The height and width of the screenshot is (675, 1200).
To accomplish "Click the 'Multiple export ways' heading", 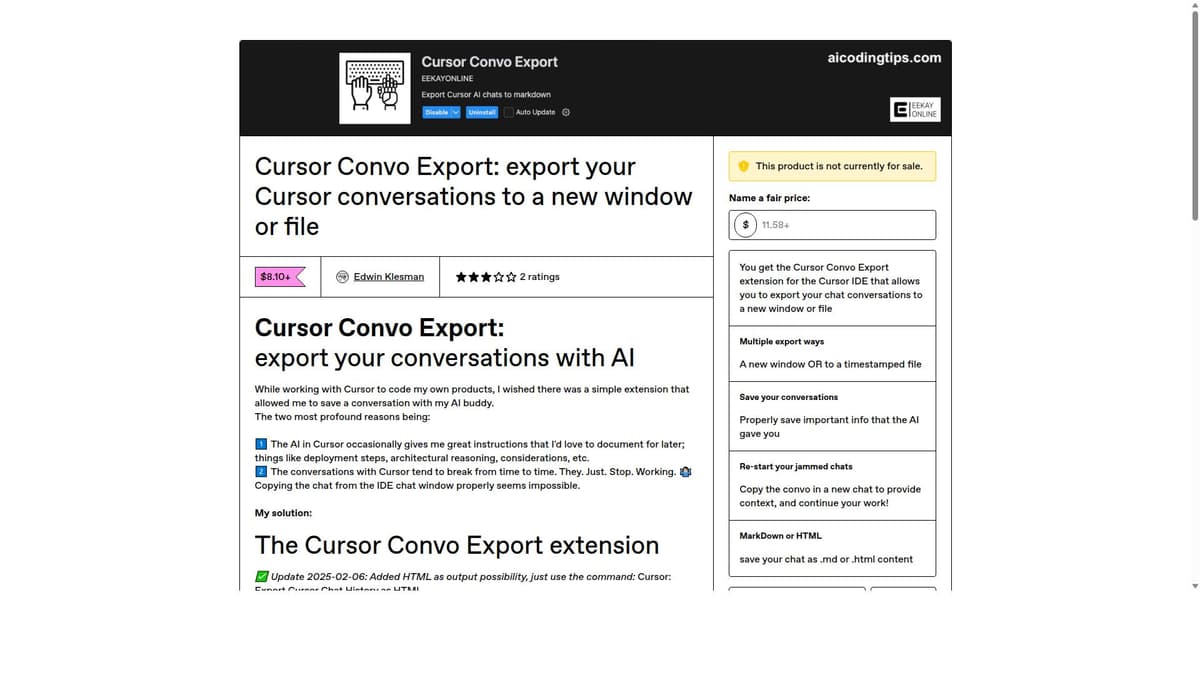I will 782,342.
